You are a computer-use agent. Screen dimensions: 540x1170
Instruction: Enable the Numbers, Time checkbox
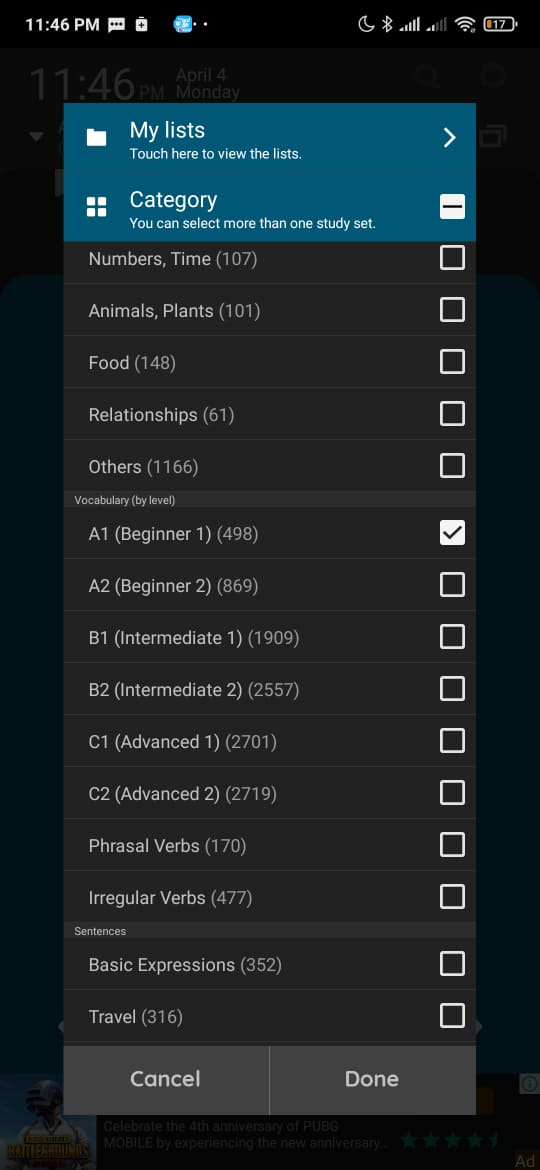(x=452, y=258)
